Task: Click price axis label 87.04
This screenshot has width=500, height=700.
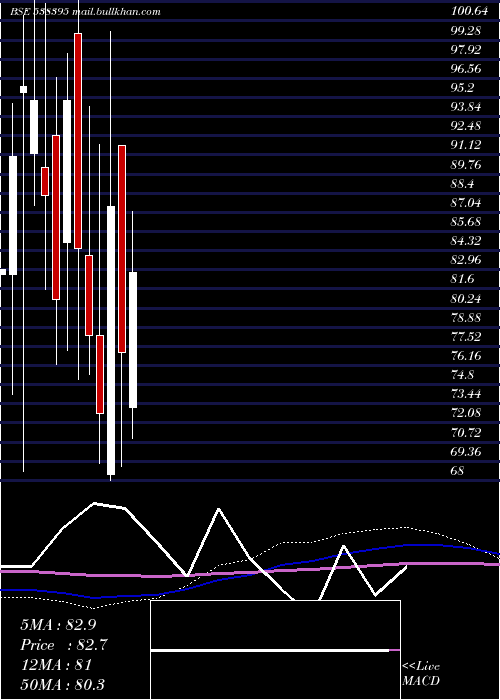Action: click(466, 203)
